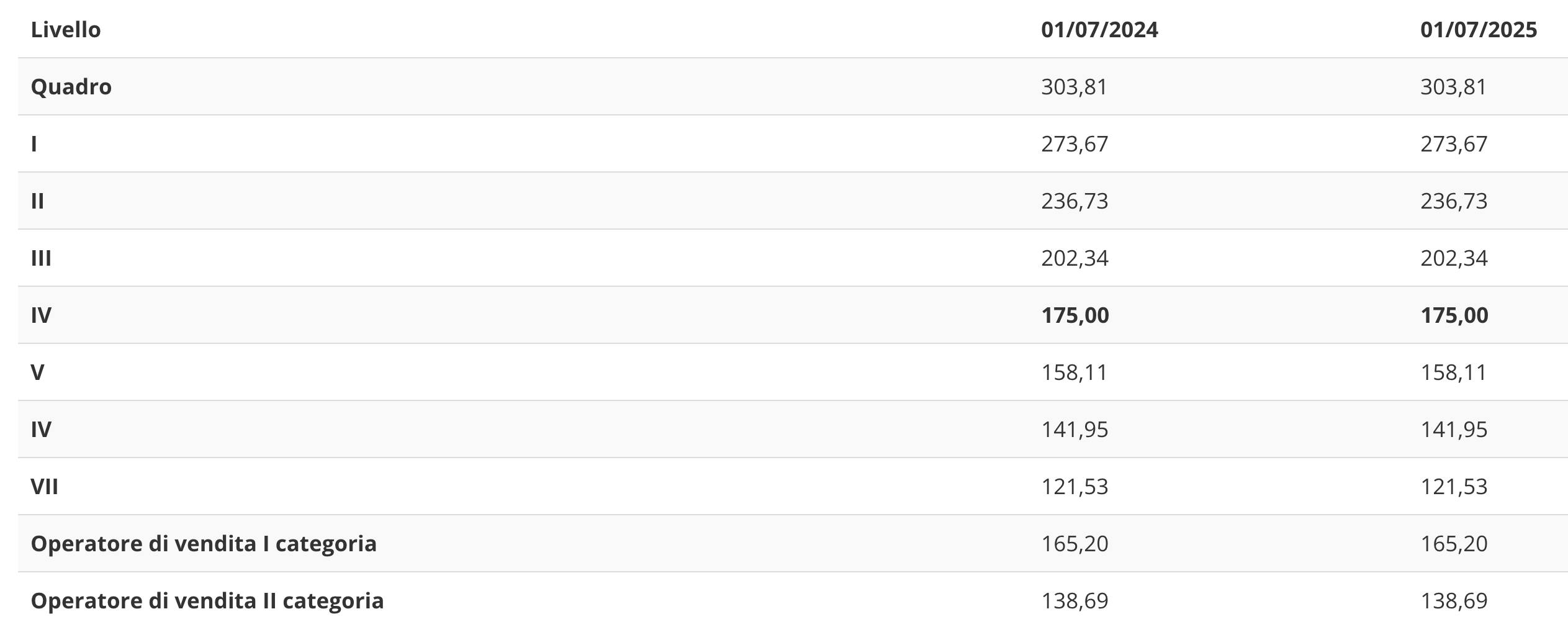This screenshot has width=1568, height=627.
Task: Select Operatore di vendita II categoria label
Action: pos(207,601)
